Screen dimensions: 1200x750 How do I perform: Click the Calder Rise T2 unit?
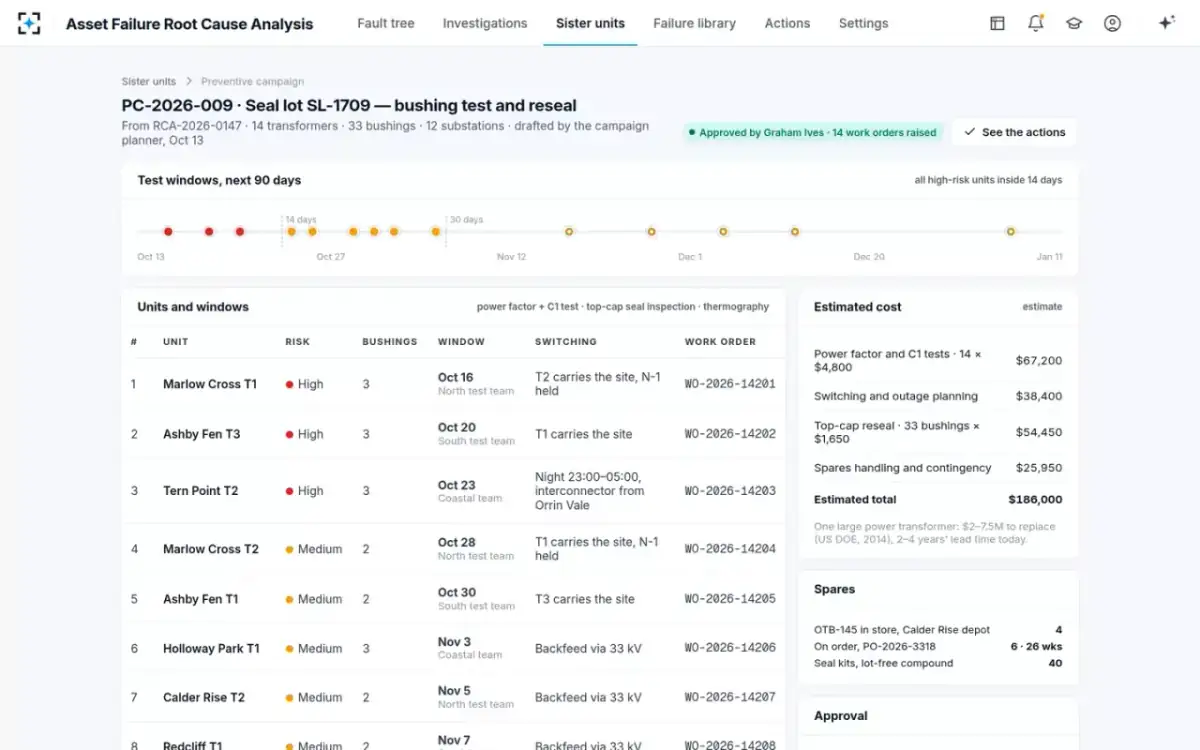click(x=204, y=697)
